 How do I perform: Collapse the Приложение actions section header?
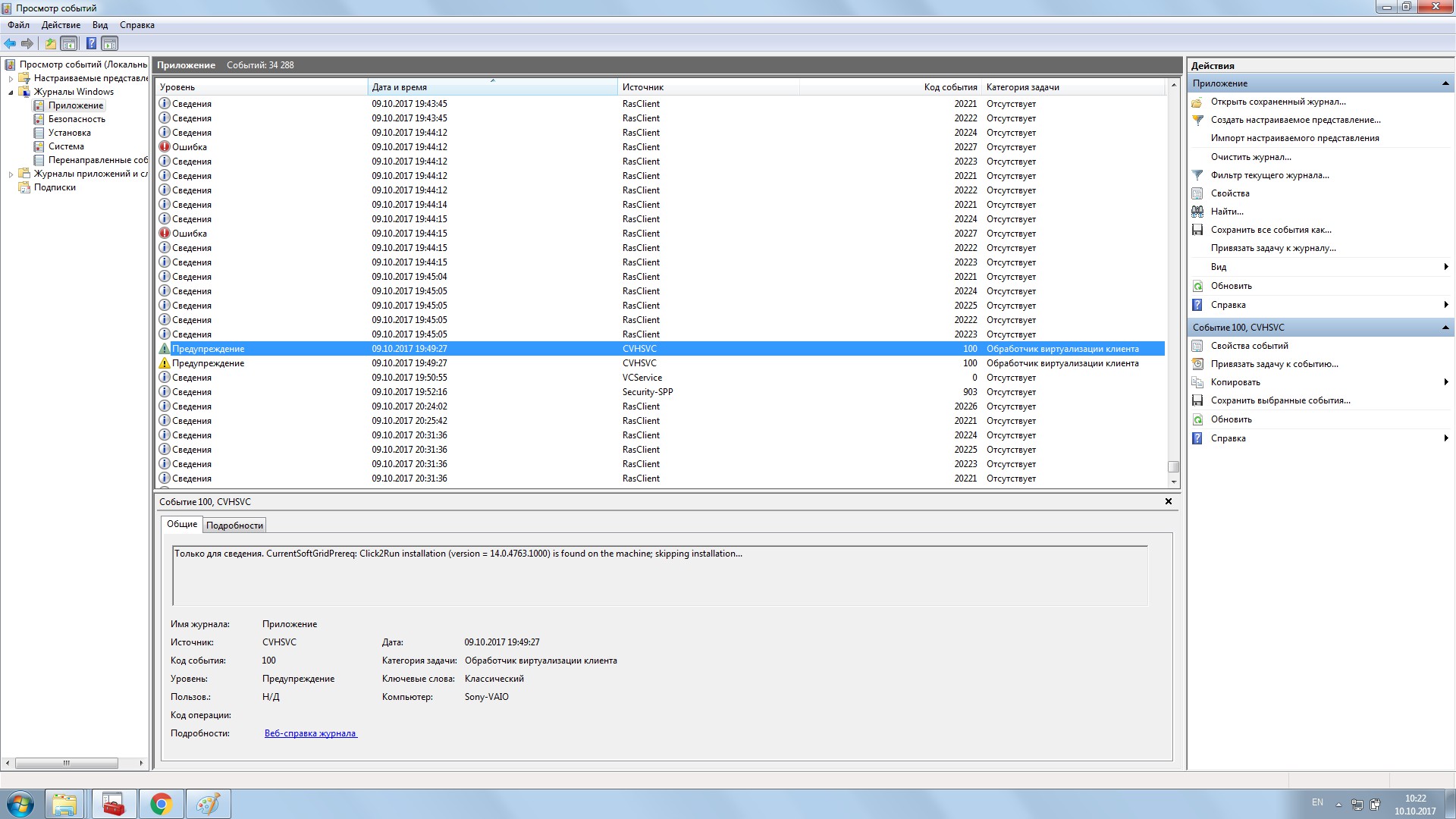(1445, 83)
